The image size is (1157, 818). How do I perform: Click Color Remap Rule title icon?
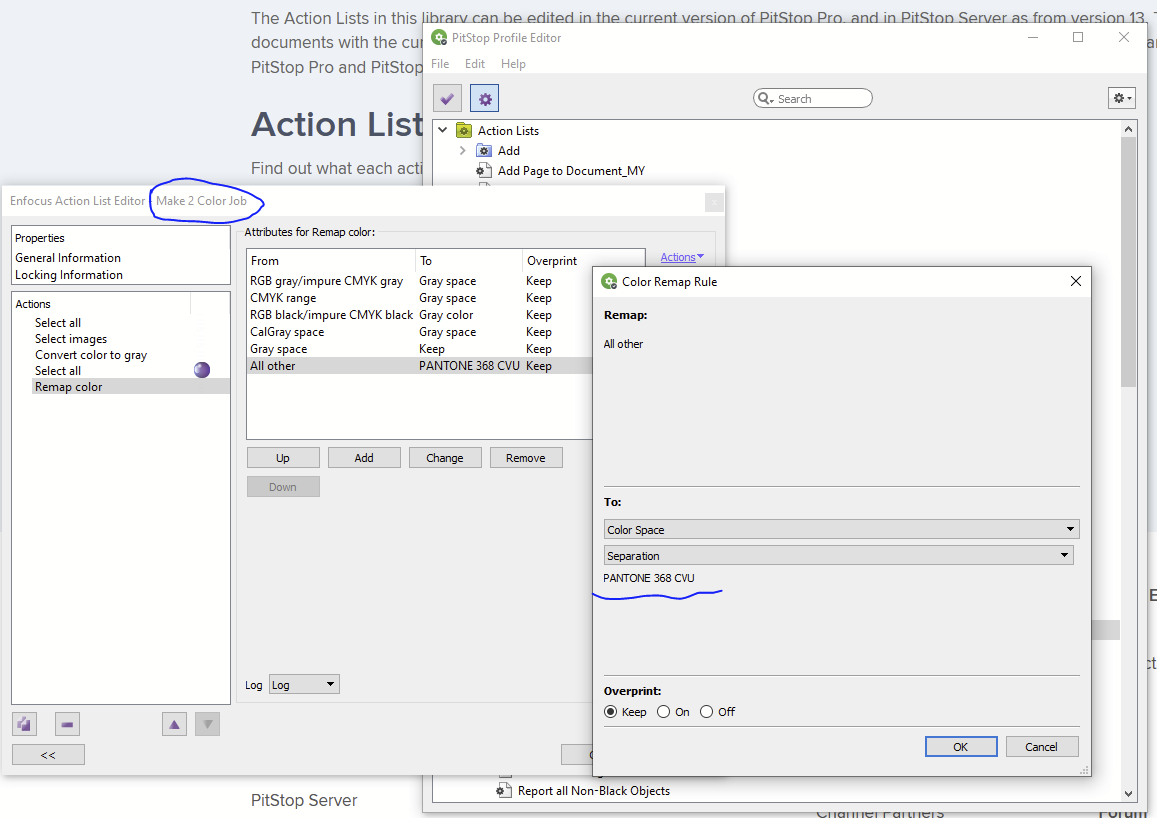pyautogui.click(x=609, y=281)
